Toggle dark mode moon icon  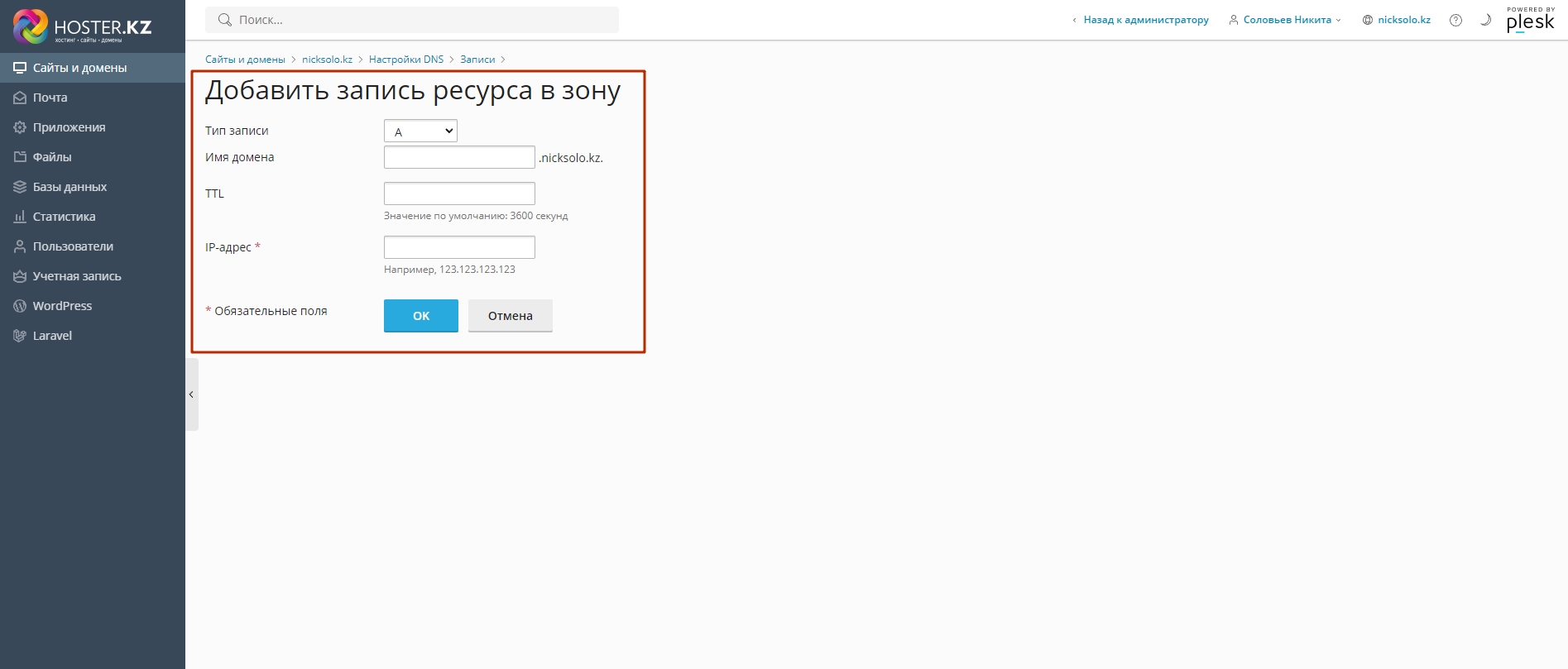tap(1485, 20)
